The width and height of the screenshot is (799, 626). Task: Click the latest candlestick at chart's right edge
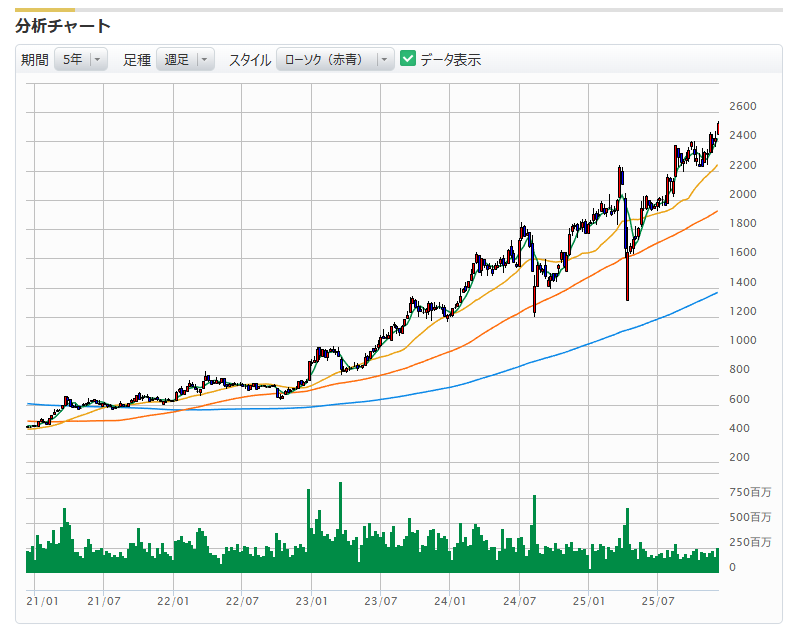717,128
